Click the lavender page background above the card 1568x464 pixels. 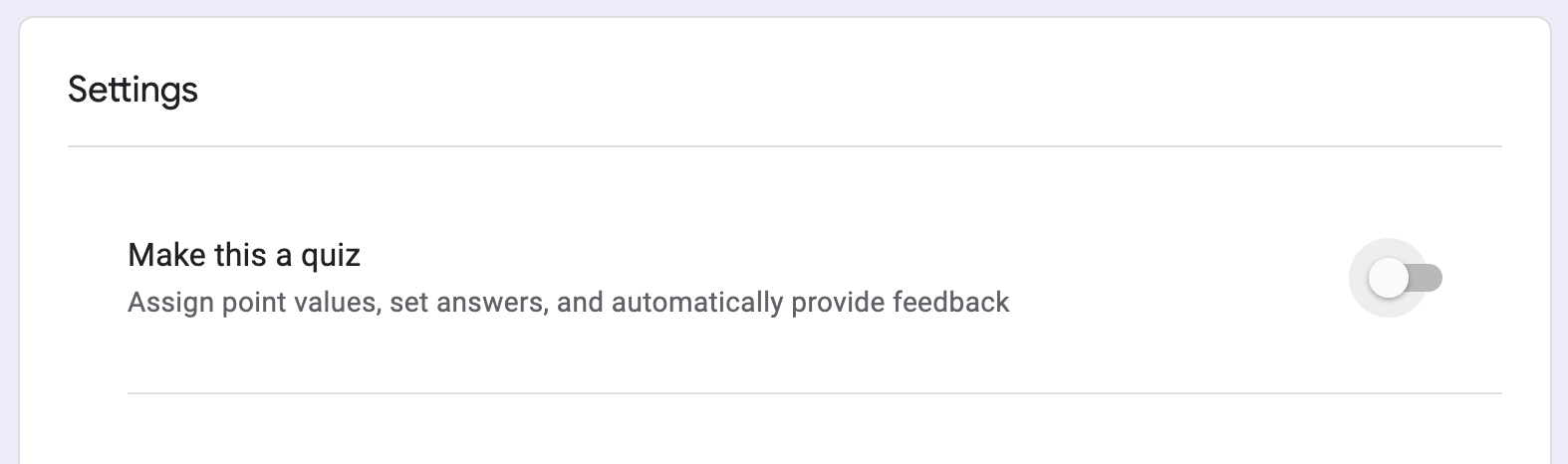pos(784,7)
